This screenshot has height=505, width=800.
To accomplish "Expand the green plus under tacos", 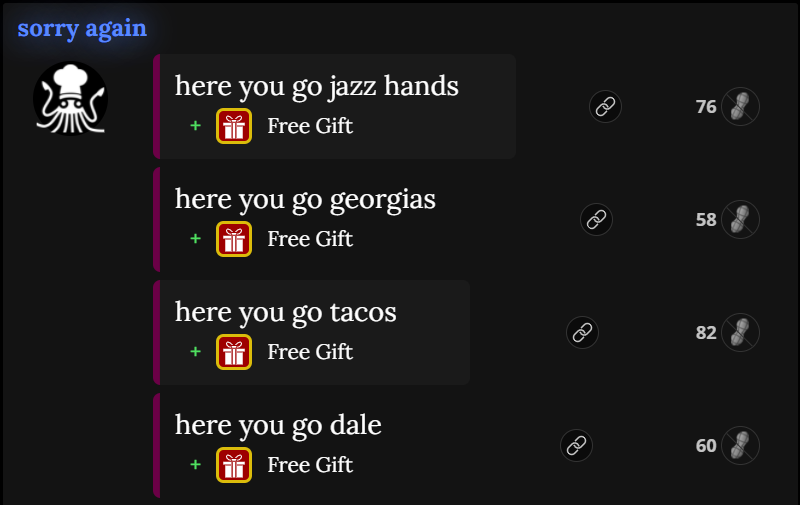I will 195,351.
